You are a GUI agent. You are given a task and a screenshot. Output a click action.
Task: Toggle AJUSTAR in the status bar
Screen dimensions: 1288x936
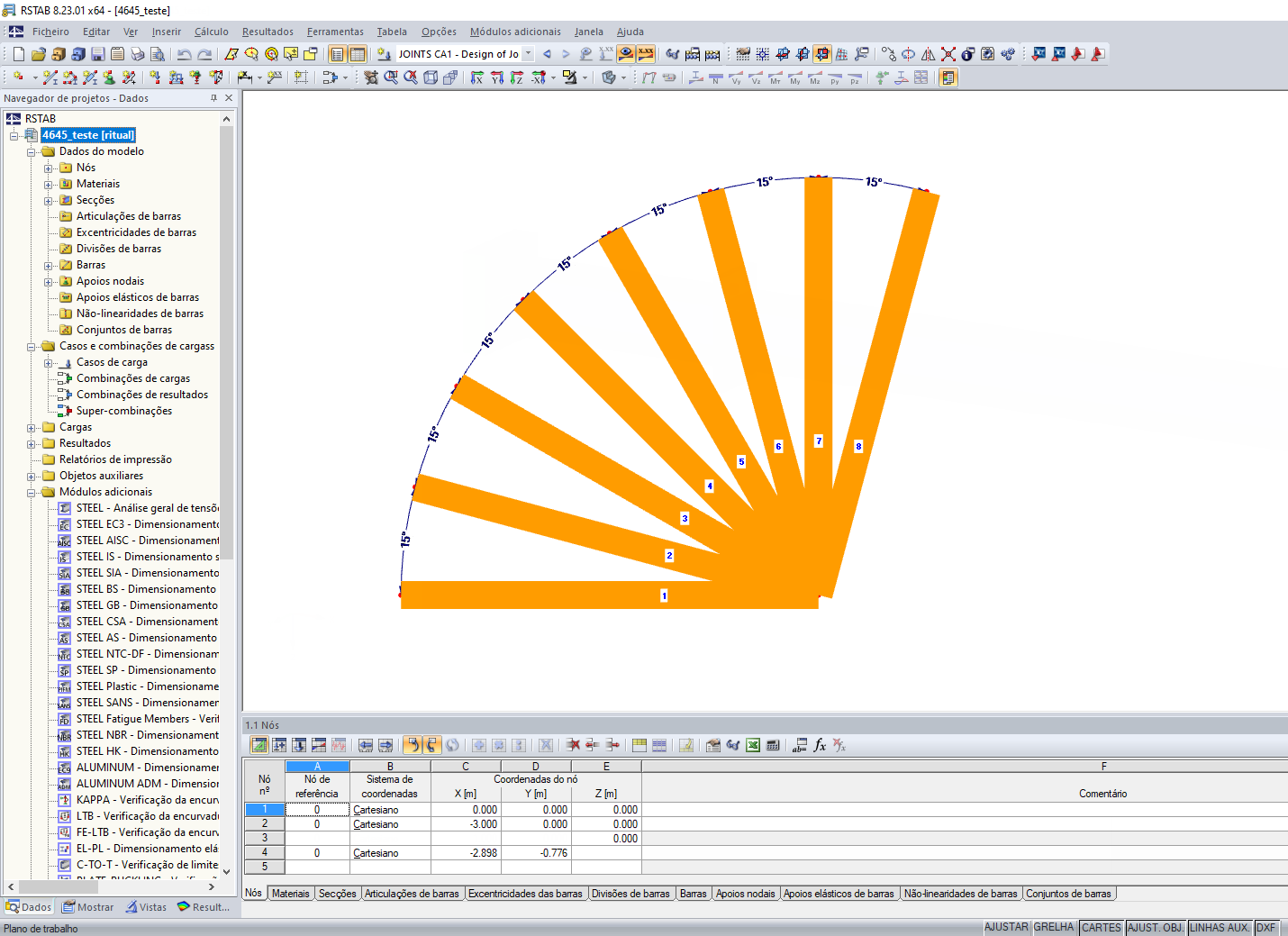click(1006, 927)
